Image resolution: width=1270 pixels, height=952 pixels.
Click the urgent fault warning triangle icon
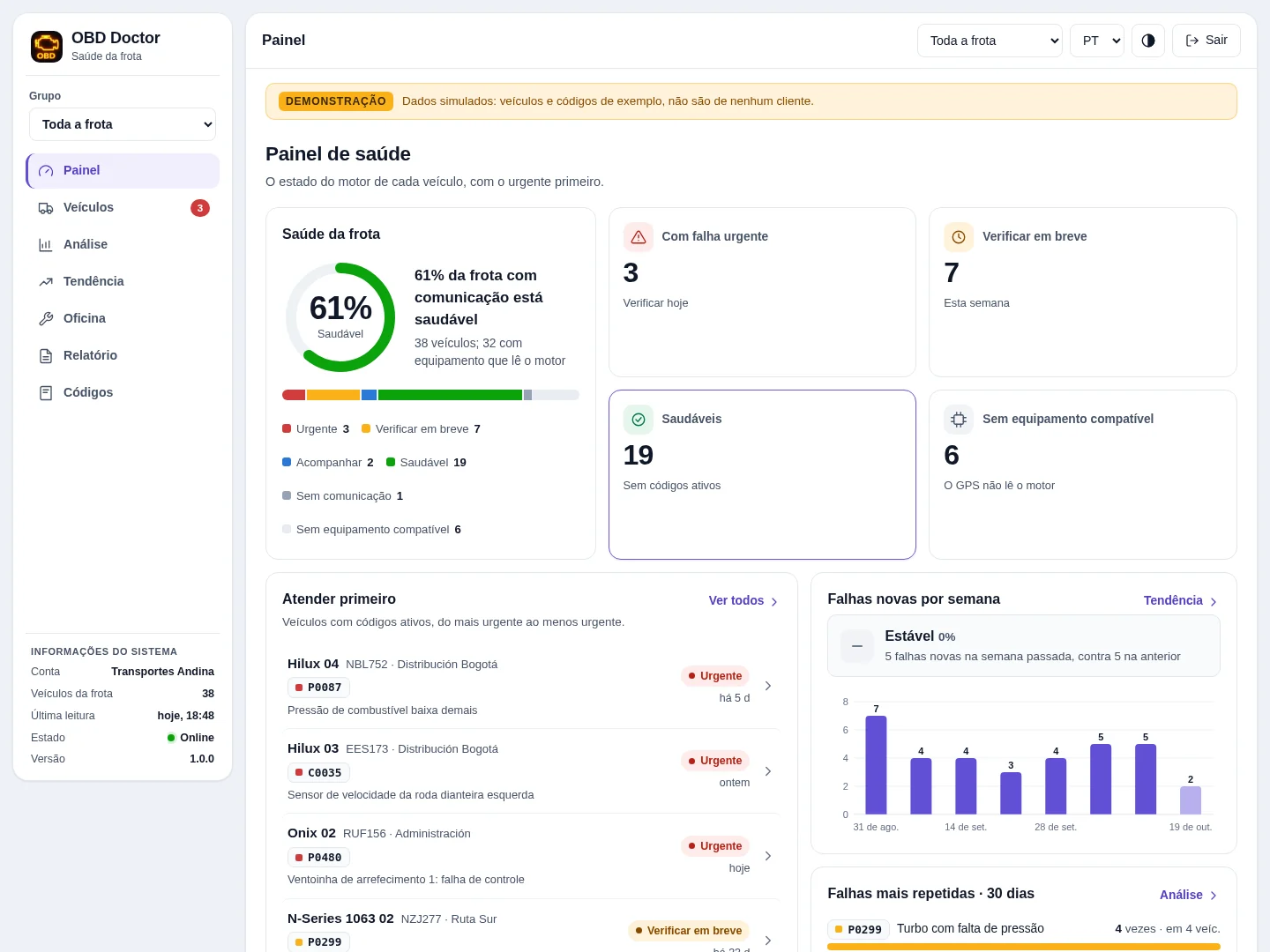tap(639, 237)
